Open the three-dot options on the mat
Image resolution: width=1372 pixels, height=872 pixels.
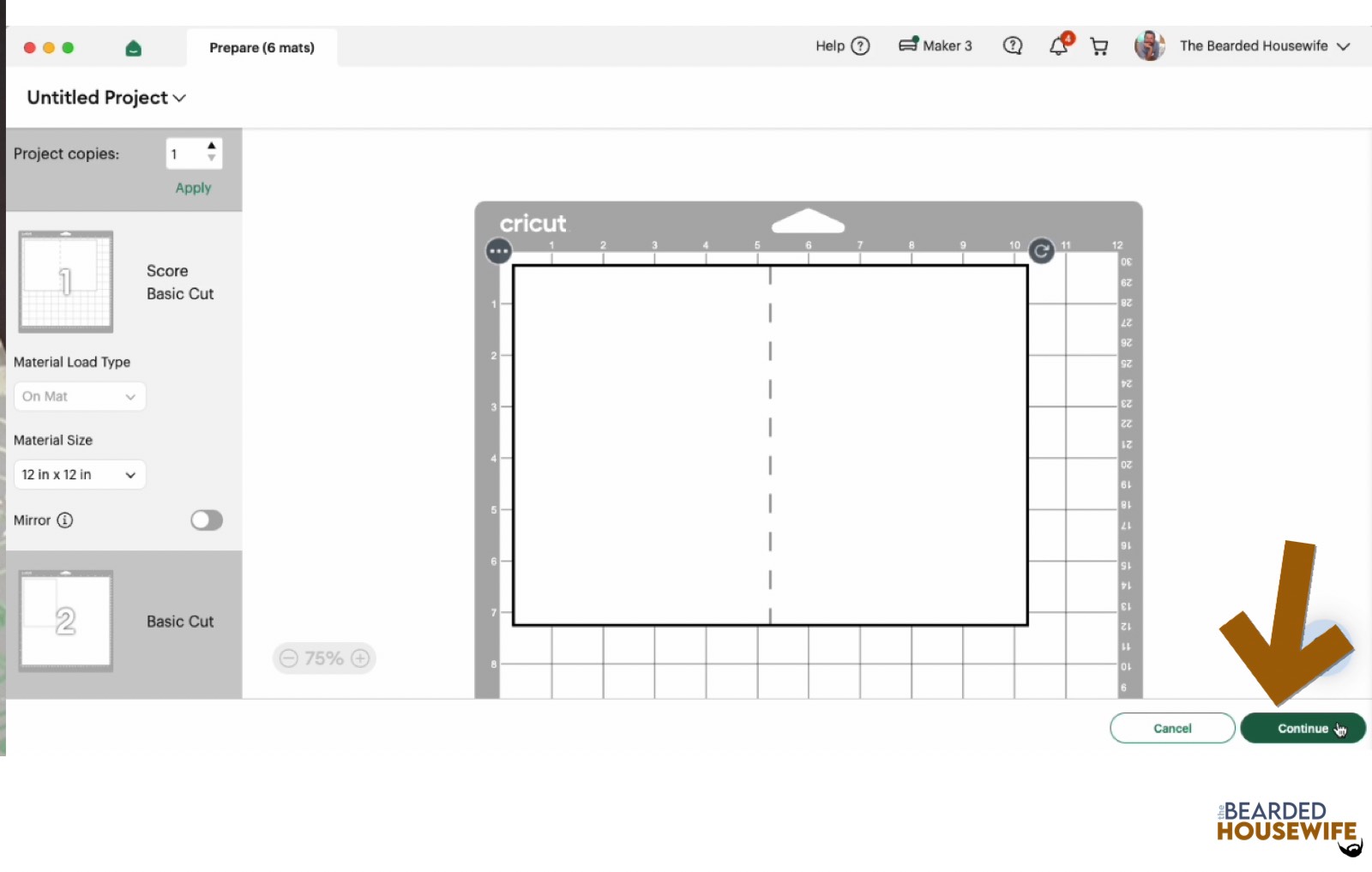[x=498, y=251]
